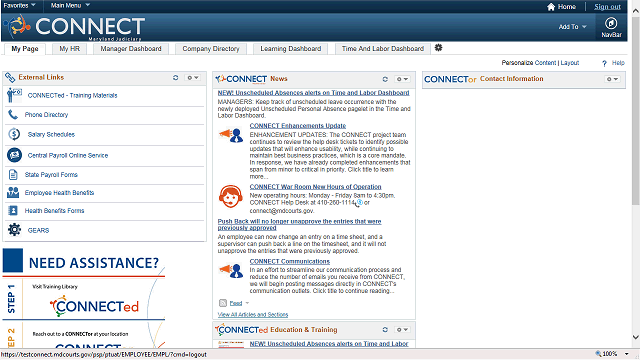Image resolution: width=640 pixels, height=360 pixels.
Task: Click the Phone Directory handset icon
Action: click(13, 115)
